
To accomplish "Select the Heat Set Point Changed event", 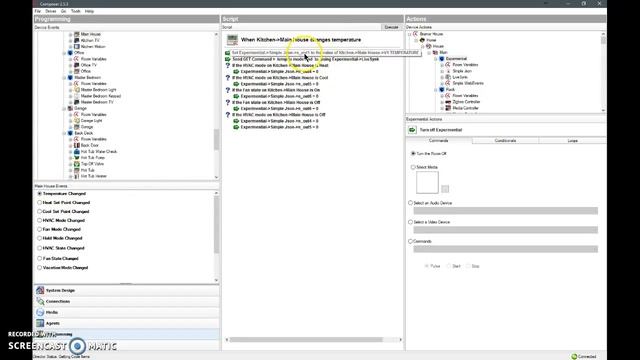I will tap(40, 202).
